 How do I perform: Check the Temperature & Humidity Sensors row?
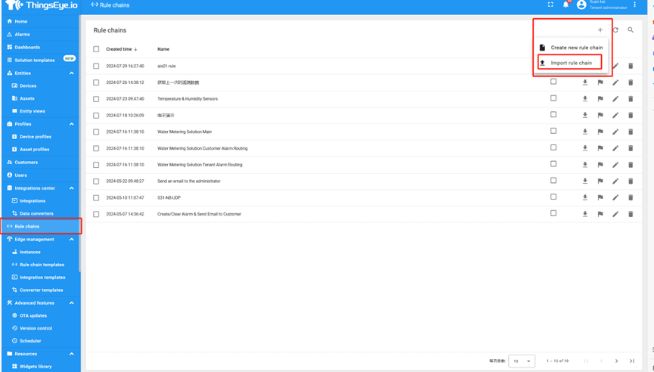coord(96,99)
